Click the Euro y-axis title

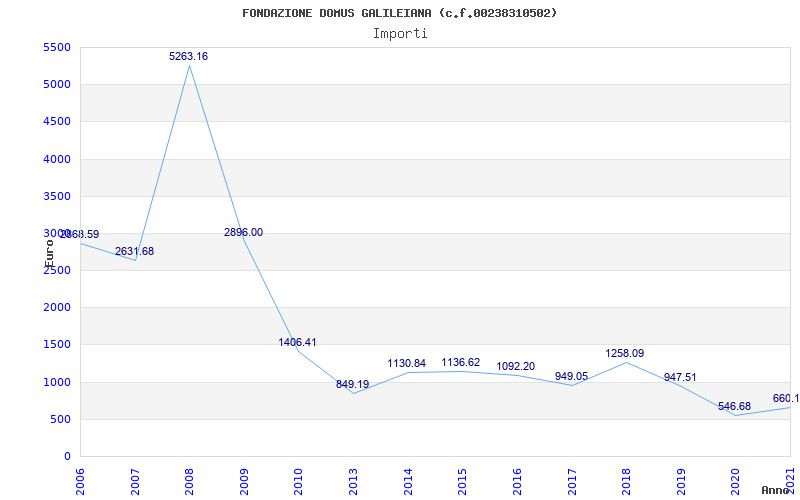49,252
